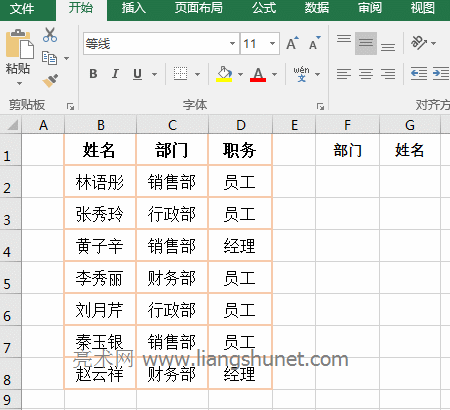The image size is (450, 410).
Task: Select row 9 header
Action: point(10,400)
